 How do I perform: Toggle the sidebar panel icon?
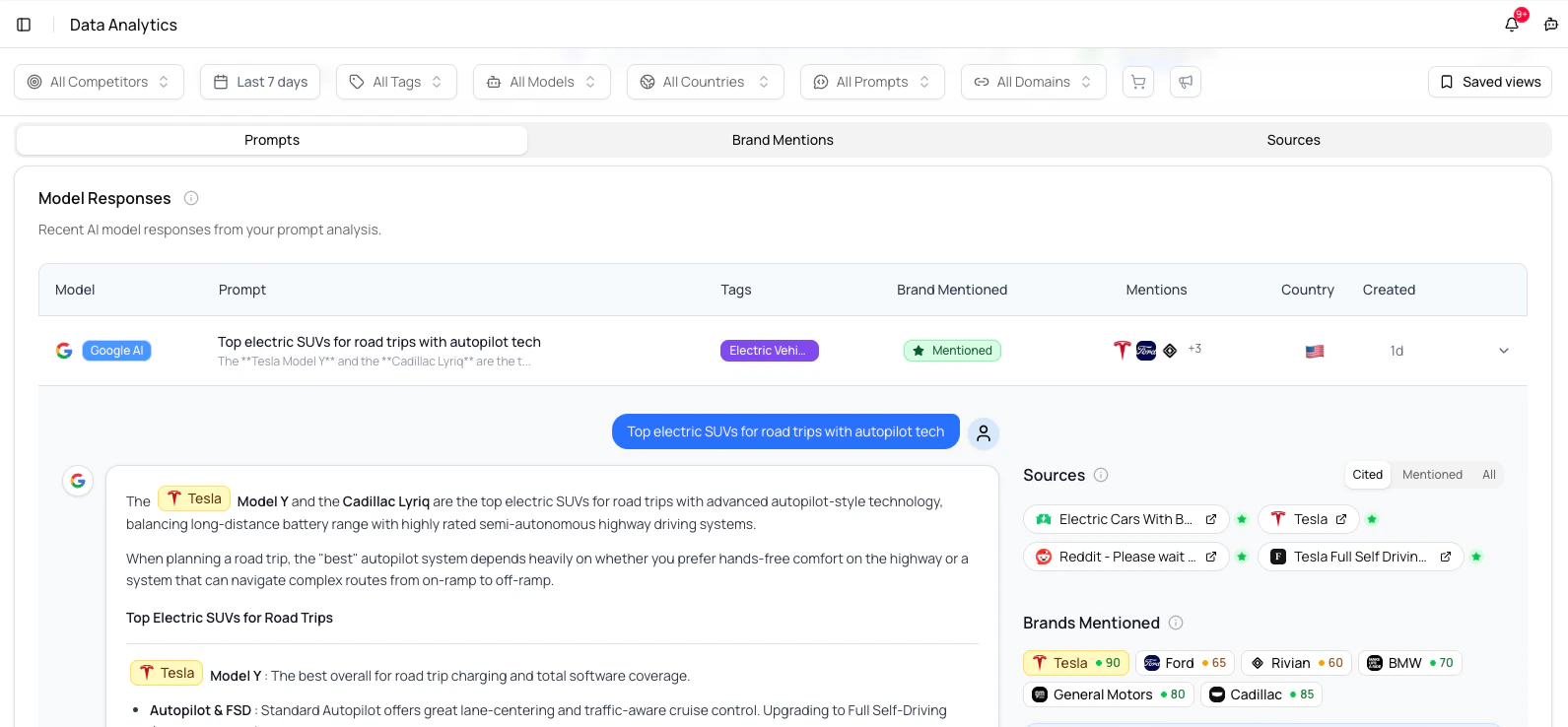24,25
